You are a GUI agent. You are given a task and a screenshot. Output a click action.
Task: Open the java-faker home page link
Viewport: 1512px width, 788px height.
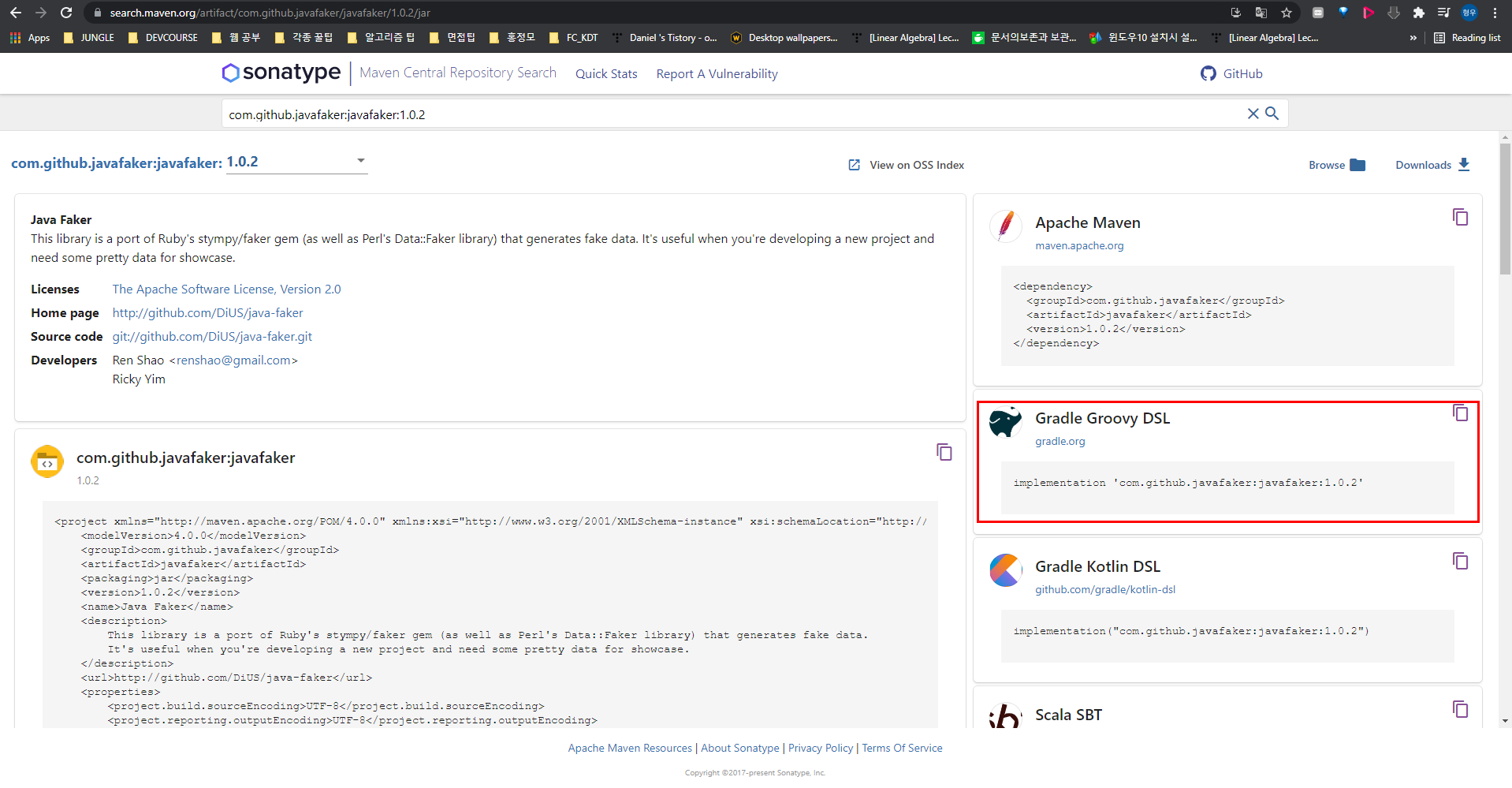click(x=207, y=313)
